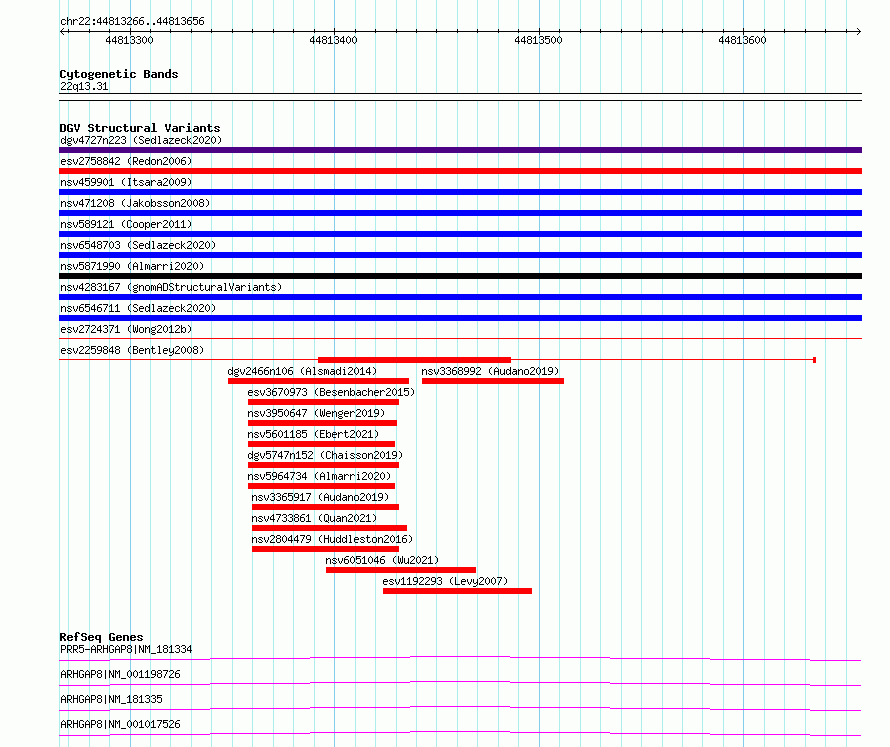The height and width of the screenshot is (747, 890).
Task: Open esv2259848 (Bentley2008) entry
Action: click(x=132, y=350)
